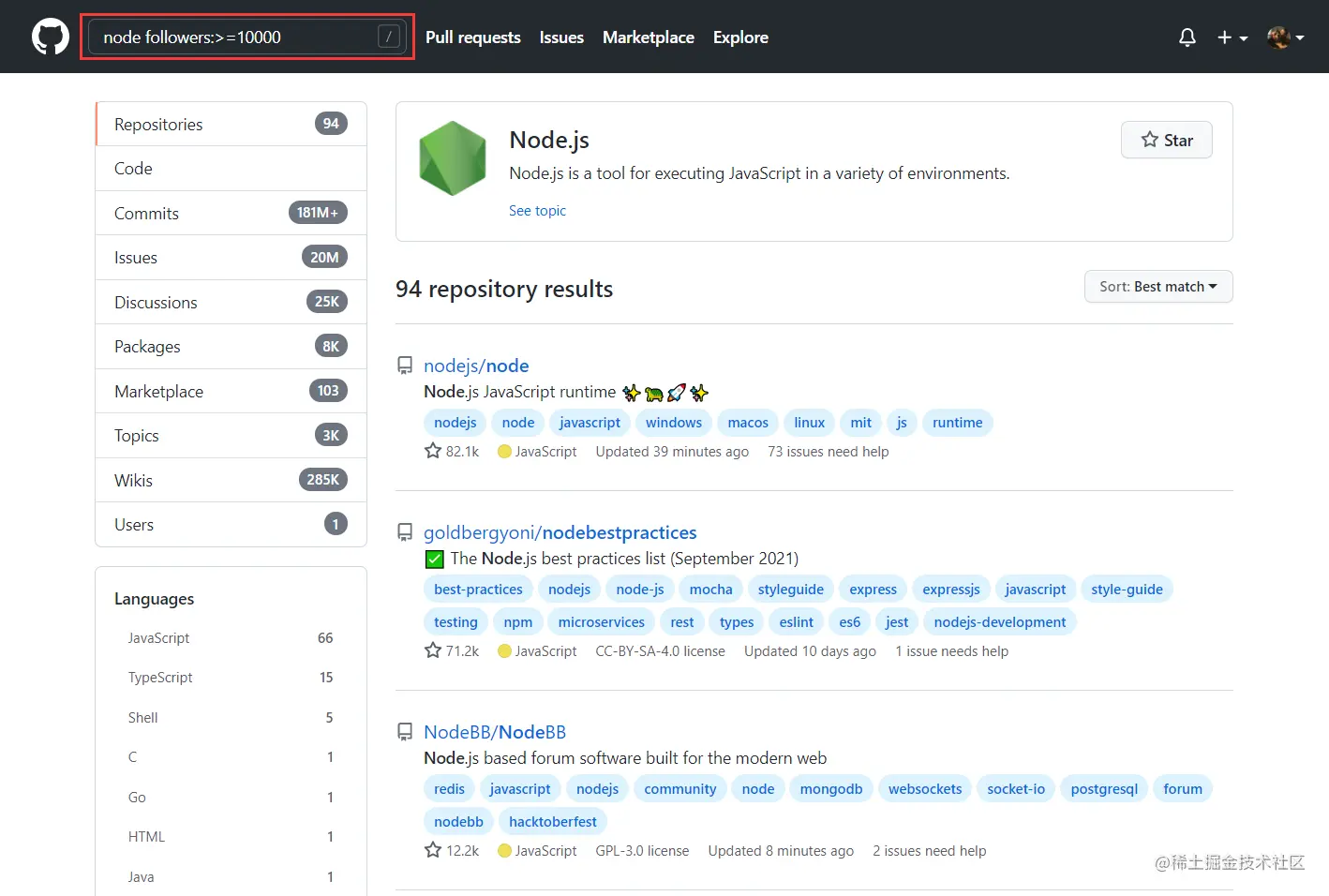1329x896 pixels.
Task: Open 73 issues need help link
Action: click(829, 452)
